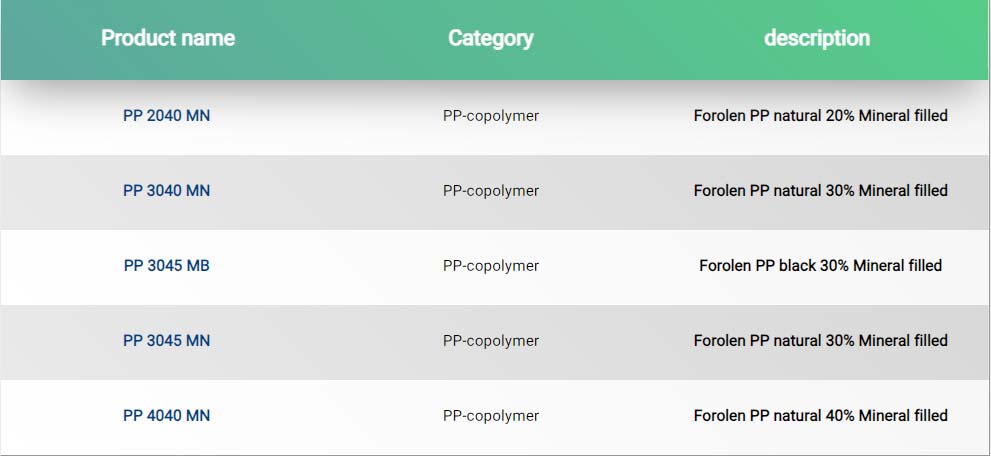
Task: Click the Category column header
Action: pyautogui.click(x=490, y=39)
